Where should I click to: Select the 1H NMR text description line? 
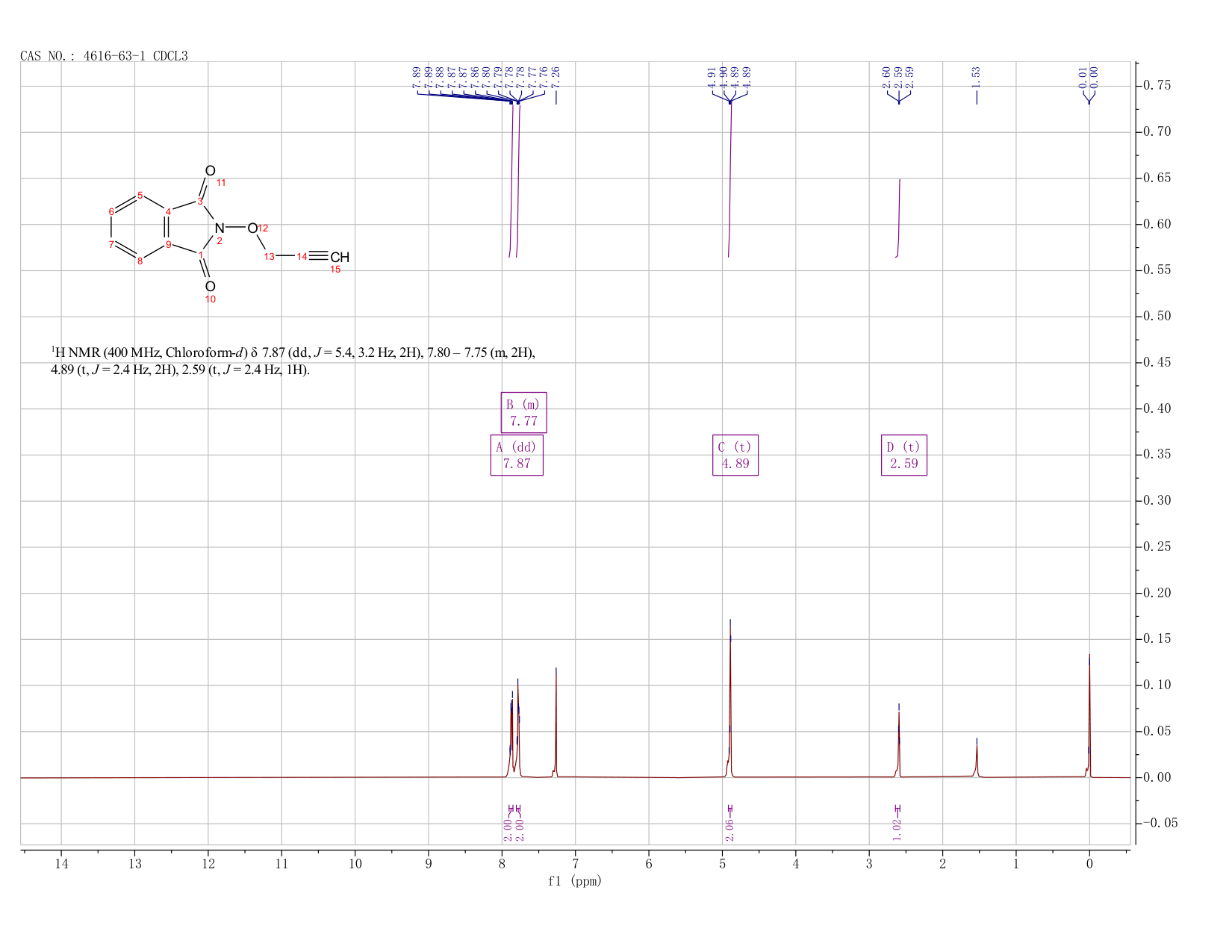(x=293, y=361)
